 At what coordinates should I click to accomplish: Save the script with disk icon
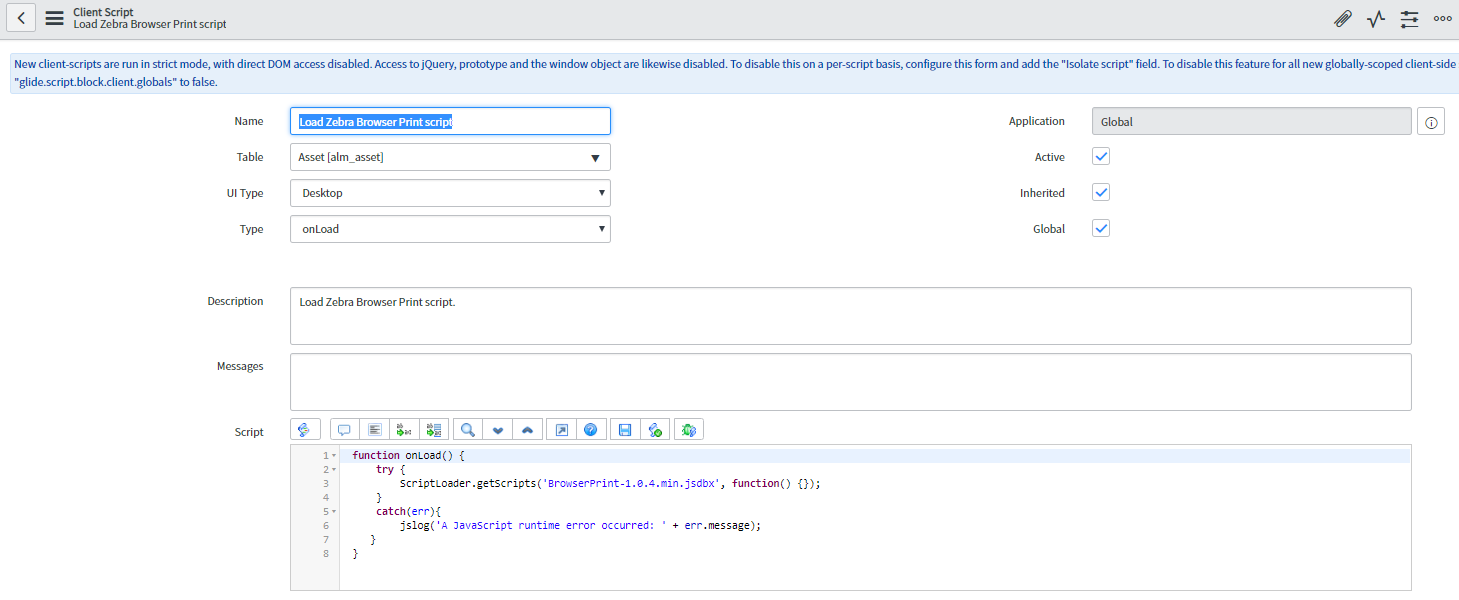(x=625, y=429)
